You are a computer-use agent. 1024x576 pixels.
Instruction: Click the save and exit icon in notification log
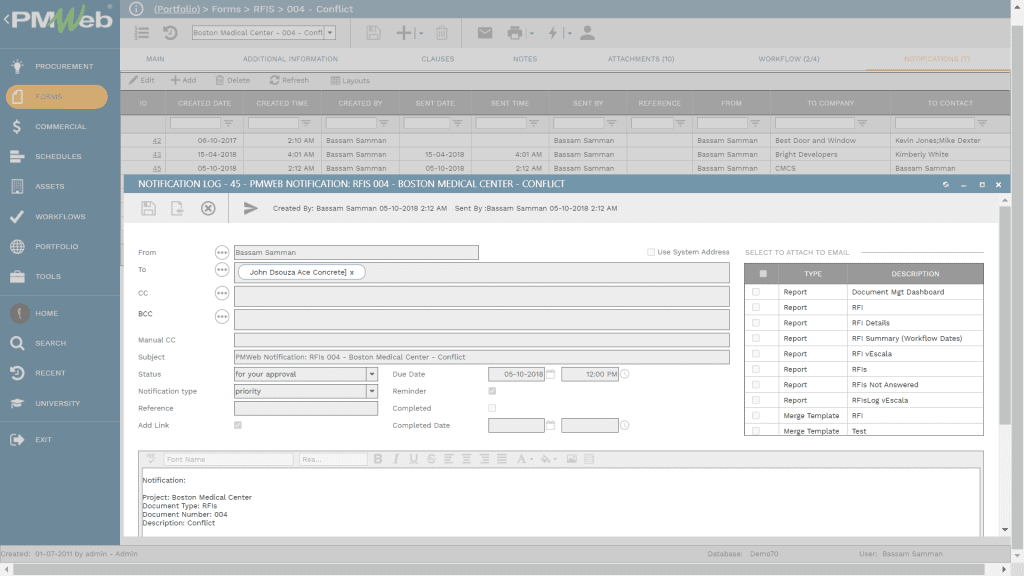point(177,208)
